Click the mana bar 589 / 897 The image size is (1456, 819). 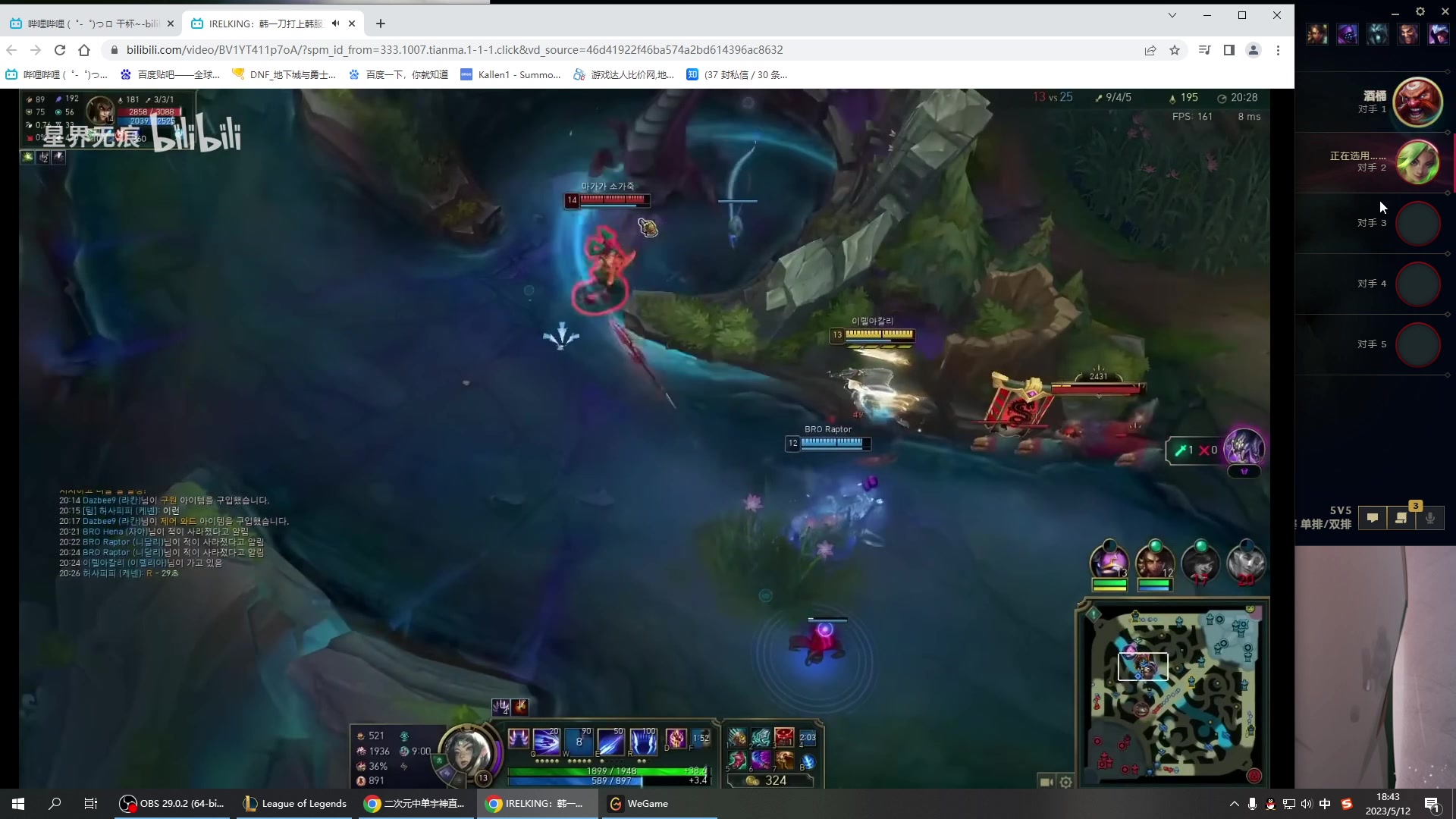click(x=609, y=780)
